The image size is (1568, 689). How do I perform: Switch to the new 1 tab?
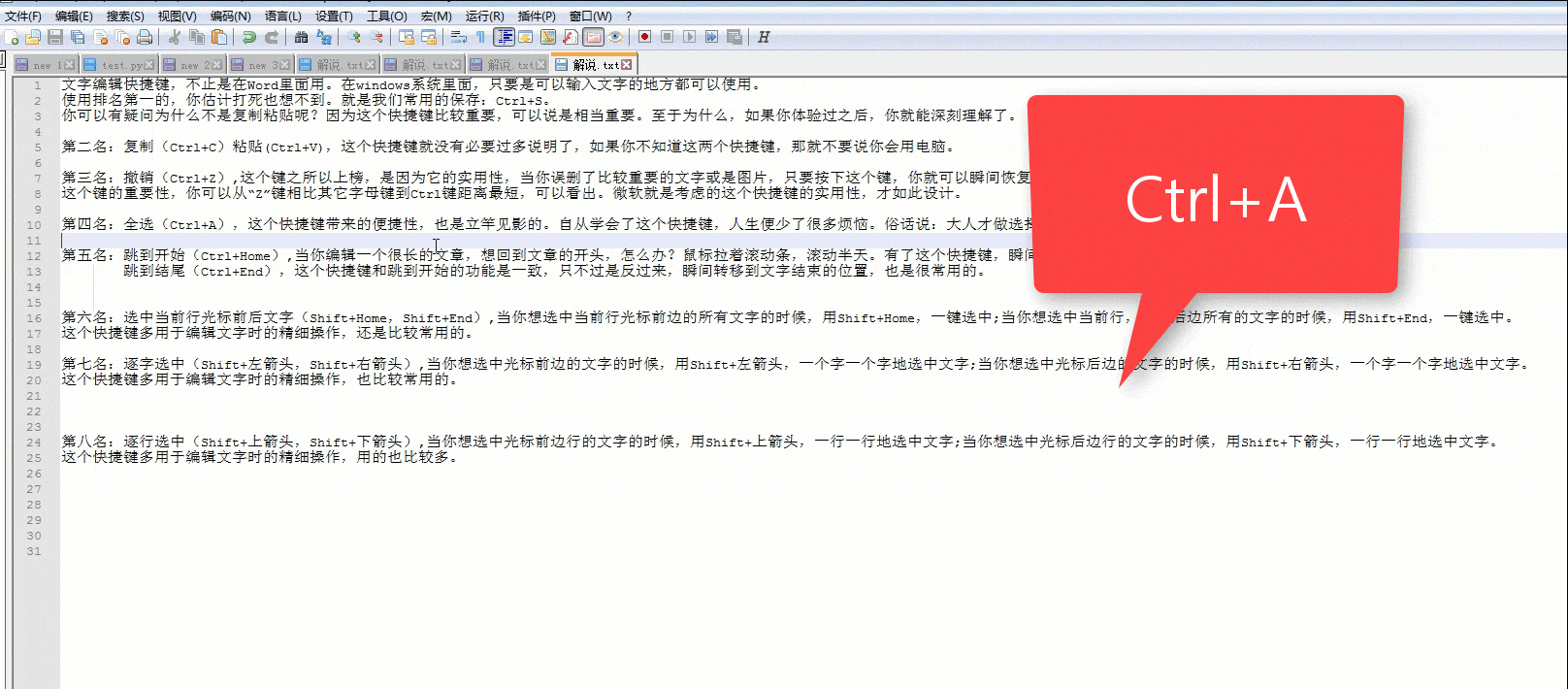pyautogui.click(x=45, y=64)
